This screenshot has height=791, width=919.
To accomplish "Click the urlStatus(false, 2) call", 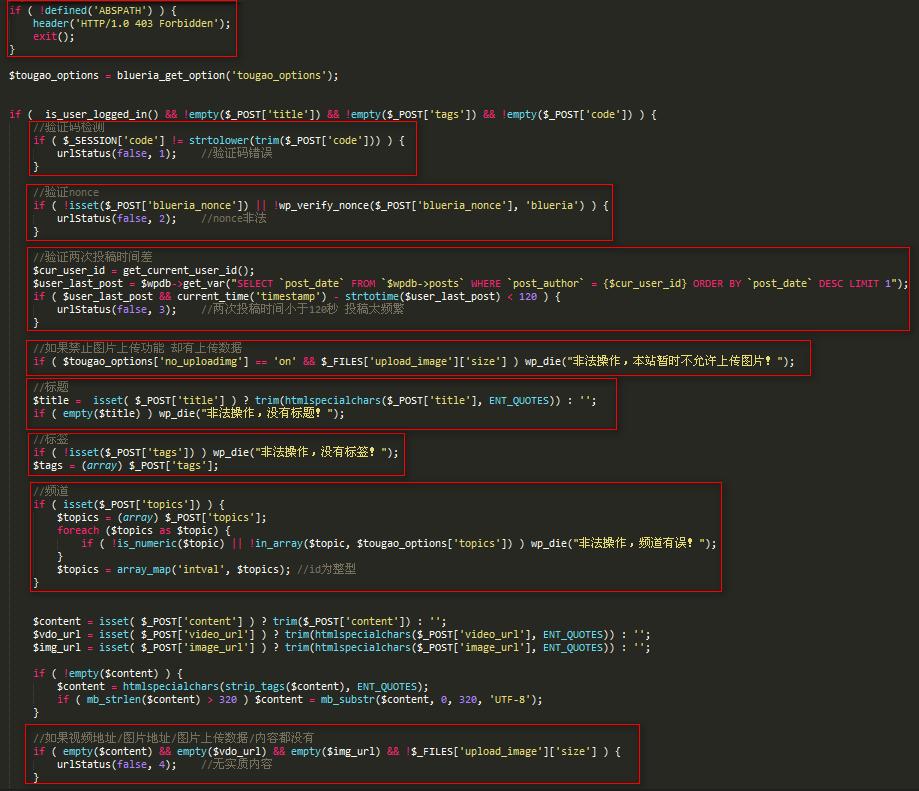I will click(x=116, y=218).
